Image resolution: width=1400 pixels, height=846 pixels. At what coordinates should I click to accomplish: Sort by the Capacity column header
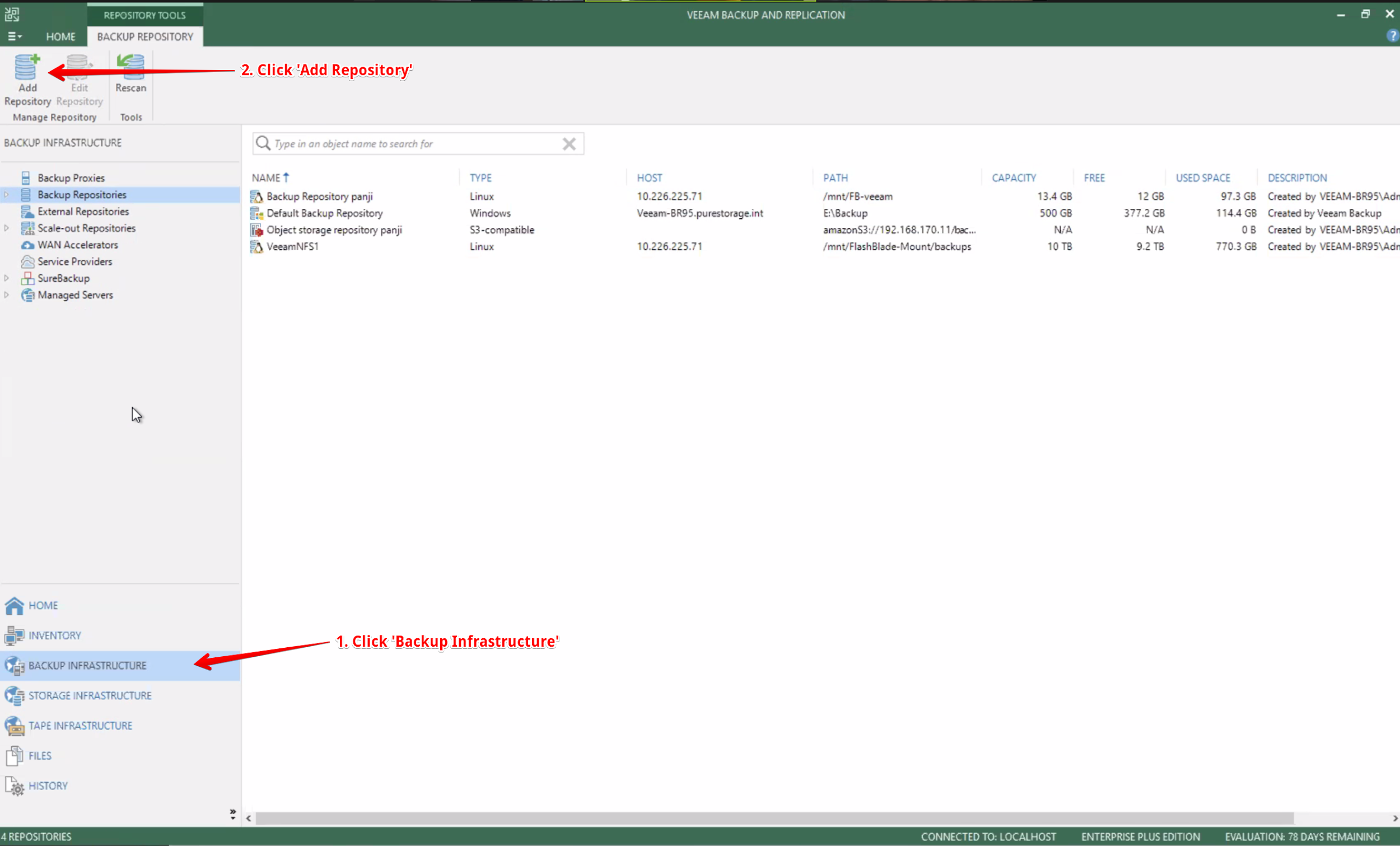pos(1014,178)
